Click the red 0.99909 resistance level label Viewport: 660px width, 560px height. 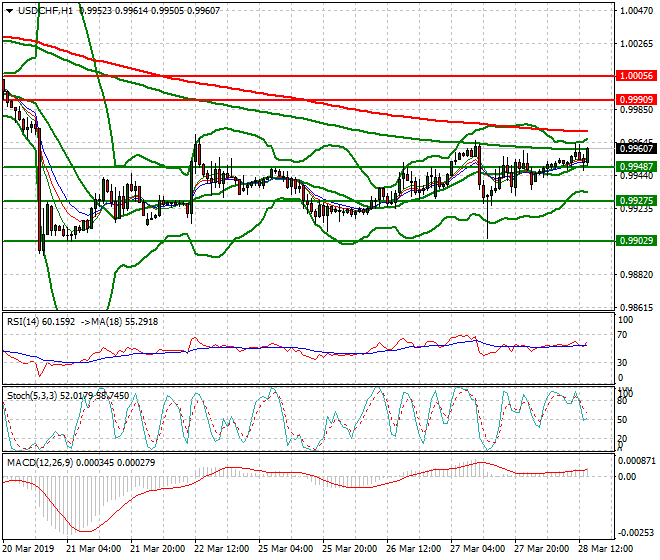636,100
